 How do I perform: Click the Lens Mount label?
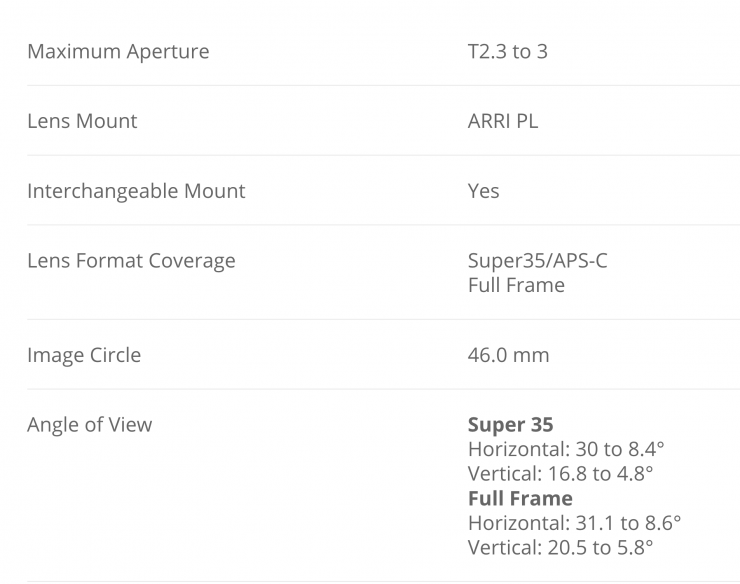click(82, 121)
